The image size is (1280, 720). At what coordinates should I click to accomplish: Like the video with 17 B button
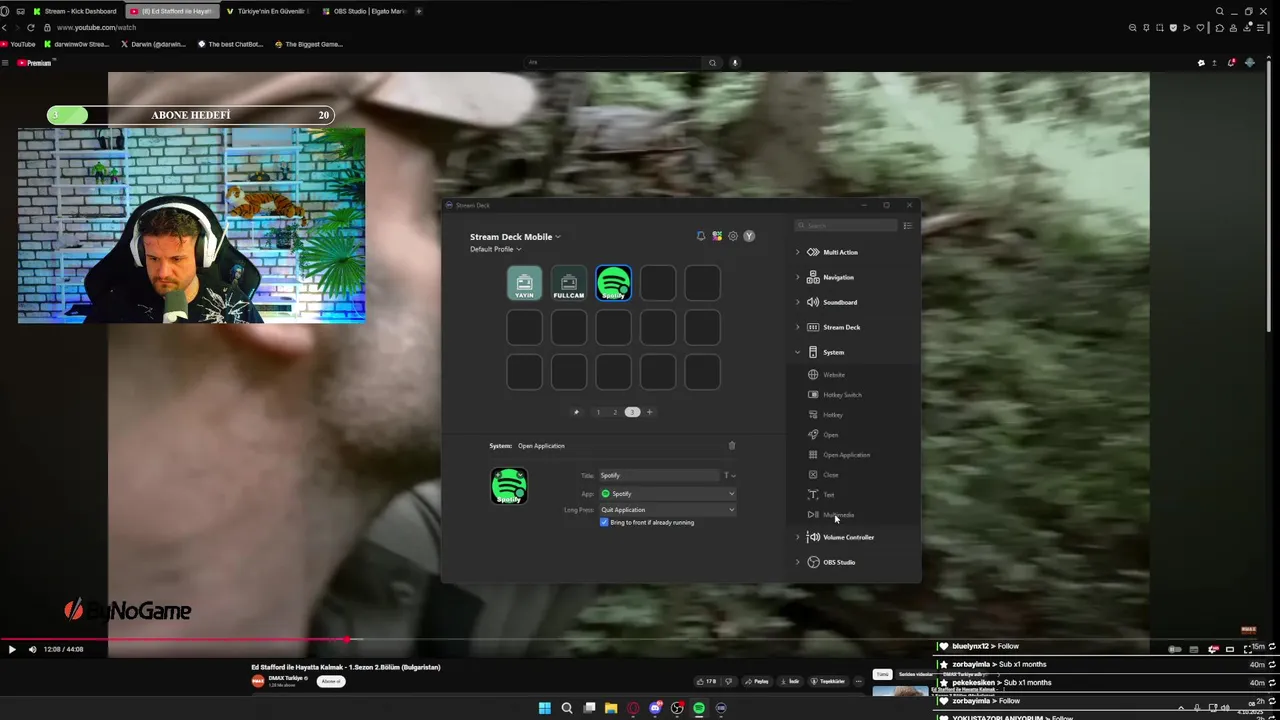(x=707, y=681)
